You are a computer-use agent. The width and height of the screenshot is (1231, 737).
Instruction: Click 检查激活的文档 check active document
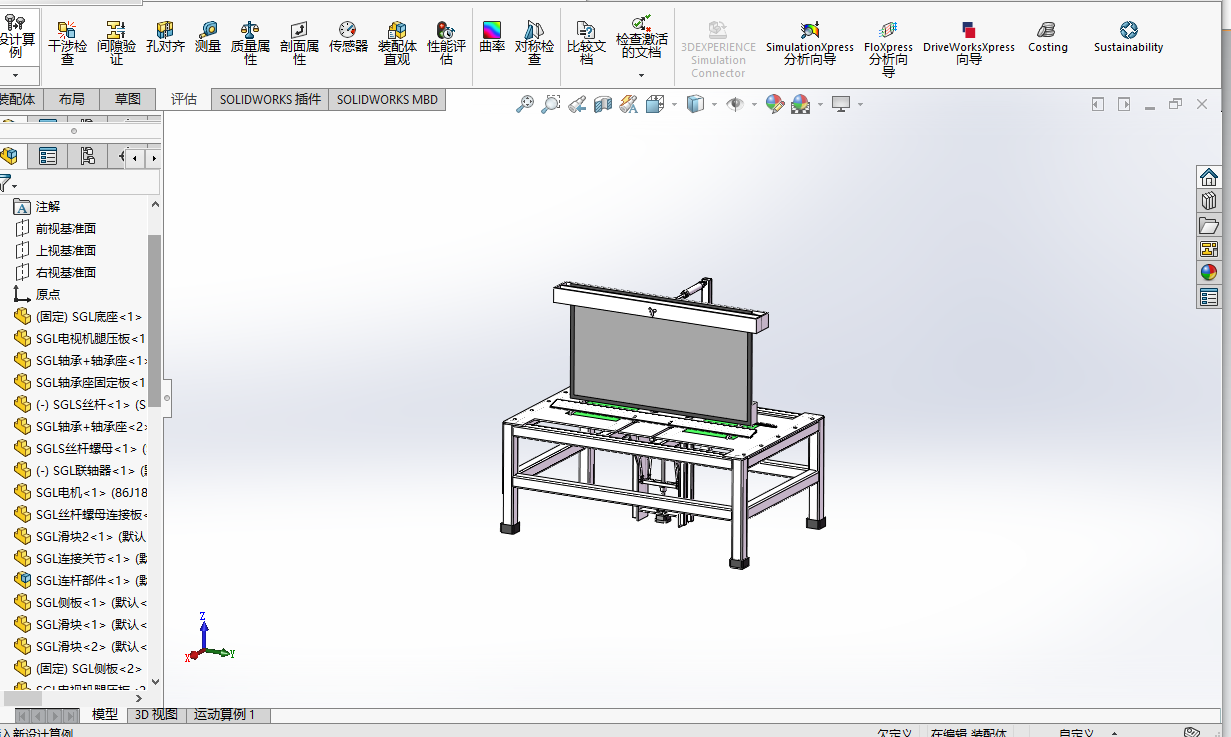click(x=641, y=37)
